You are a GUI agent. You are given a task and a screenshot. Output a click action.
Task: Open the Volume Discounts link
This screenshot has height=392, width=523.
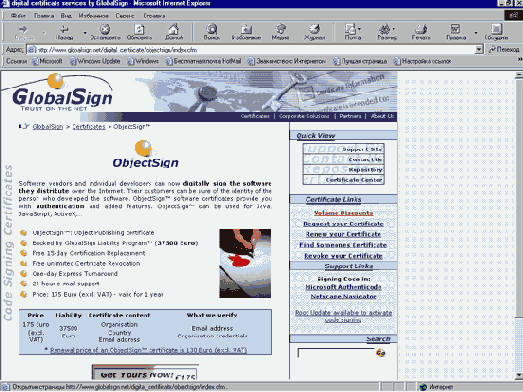click(x=344, y=213)
